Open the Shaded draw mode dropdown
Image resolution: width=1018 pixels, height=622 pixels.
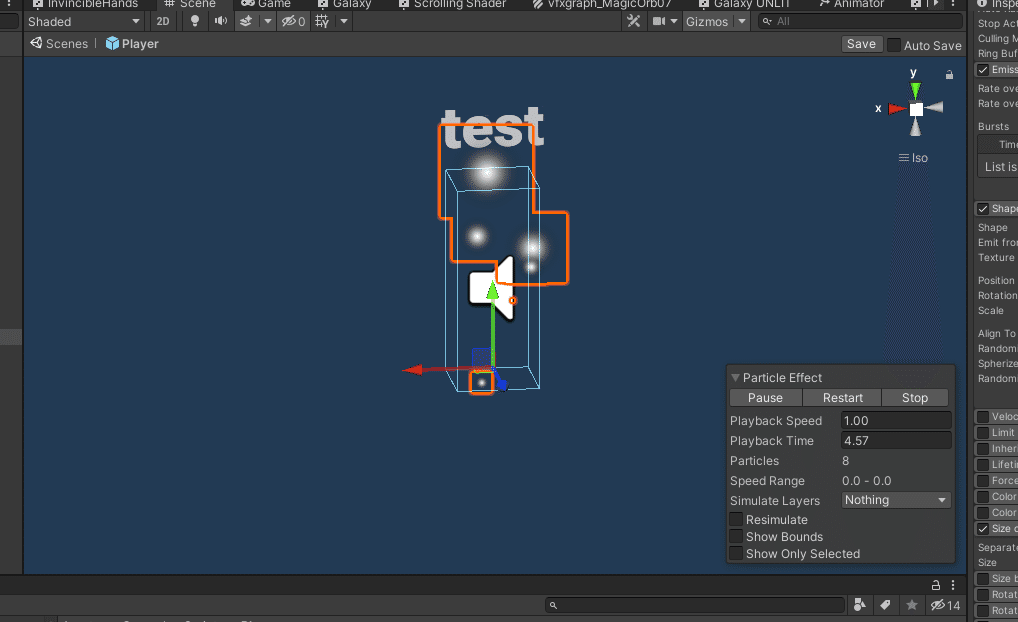point(83,21)
